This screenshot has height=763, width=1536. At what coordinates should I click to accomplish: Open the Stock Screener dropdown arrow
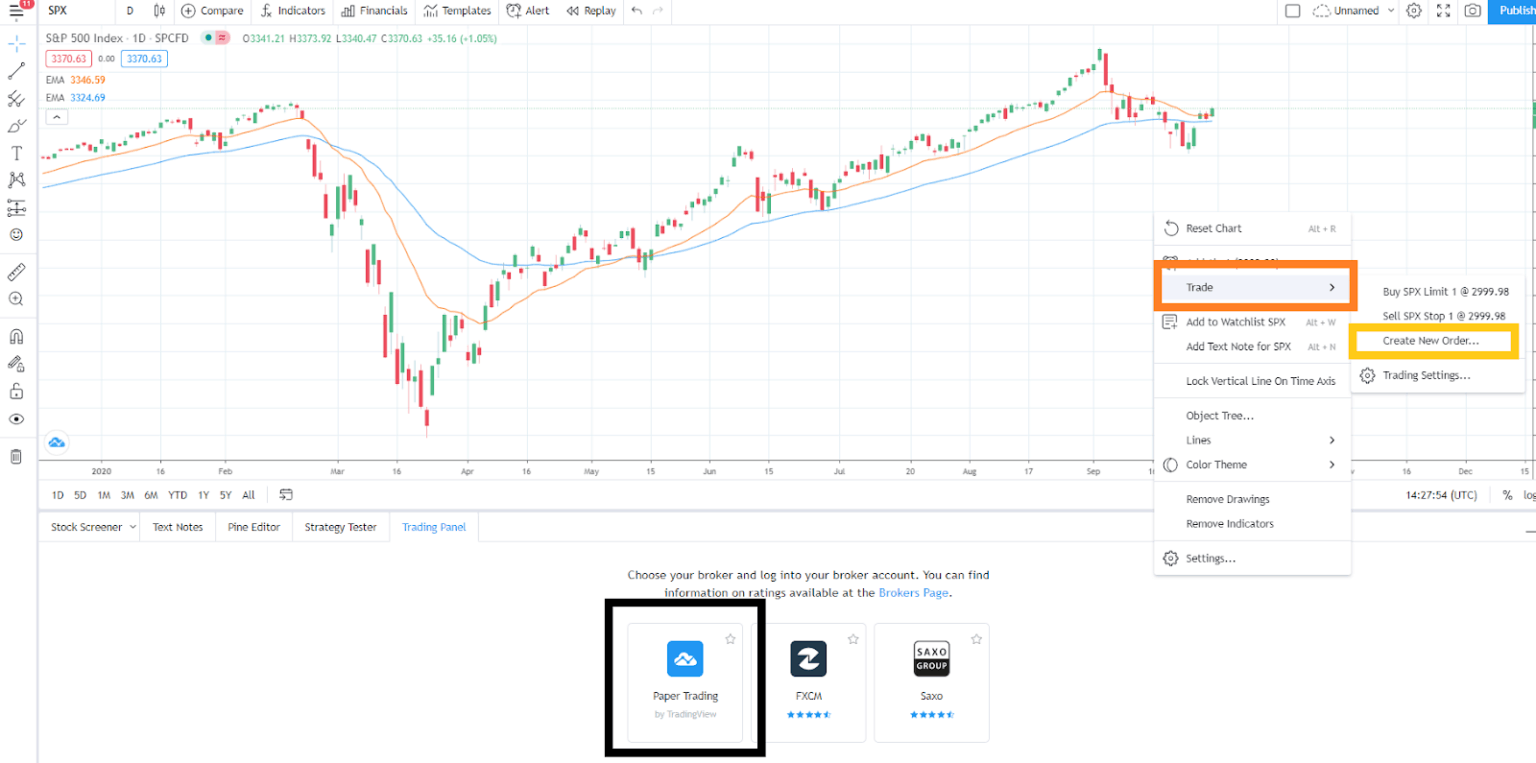pyautogui.click(x=133, y=527)
